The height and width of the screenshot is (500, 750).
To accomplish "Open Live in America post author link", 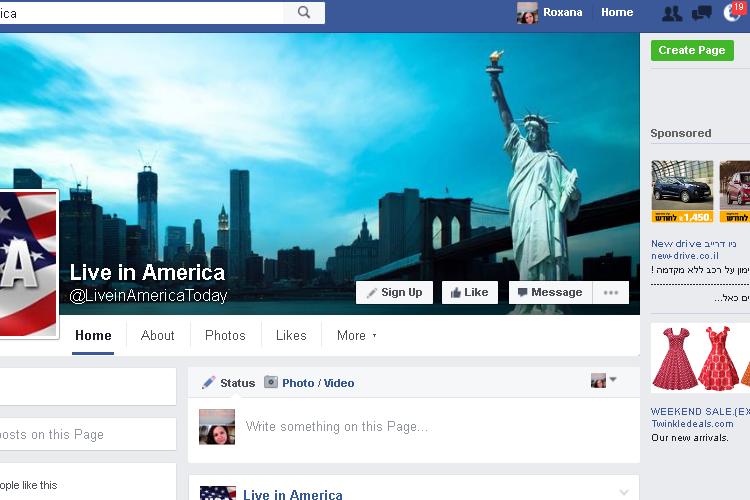I will (293, 494).
